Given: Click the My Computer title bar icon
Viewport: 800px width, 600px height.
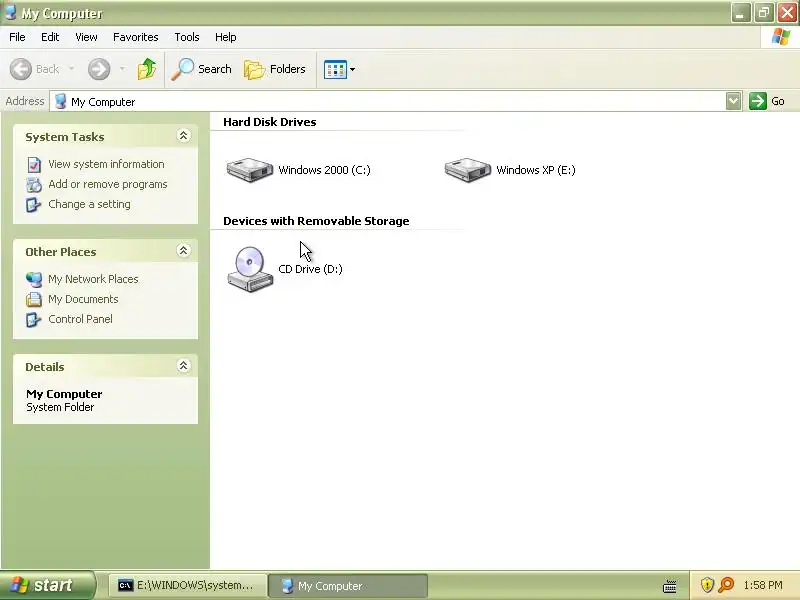Looking at the screenshot, I should (x=10, y=12).
